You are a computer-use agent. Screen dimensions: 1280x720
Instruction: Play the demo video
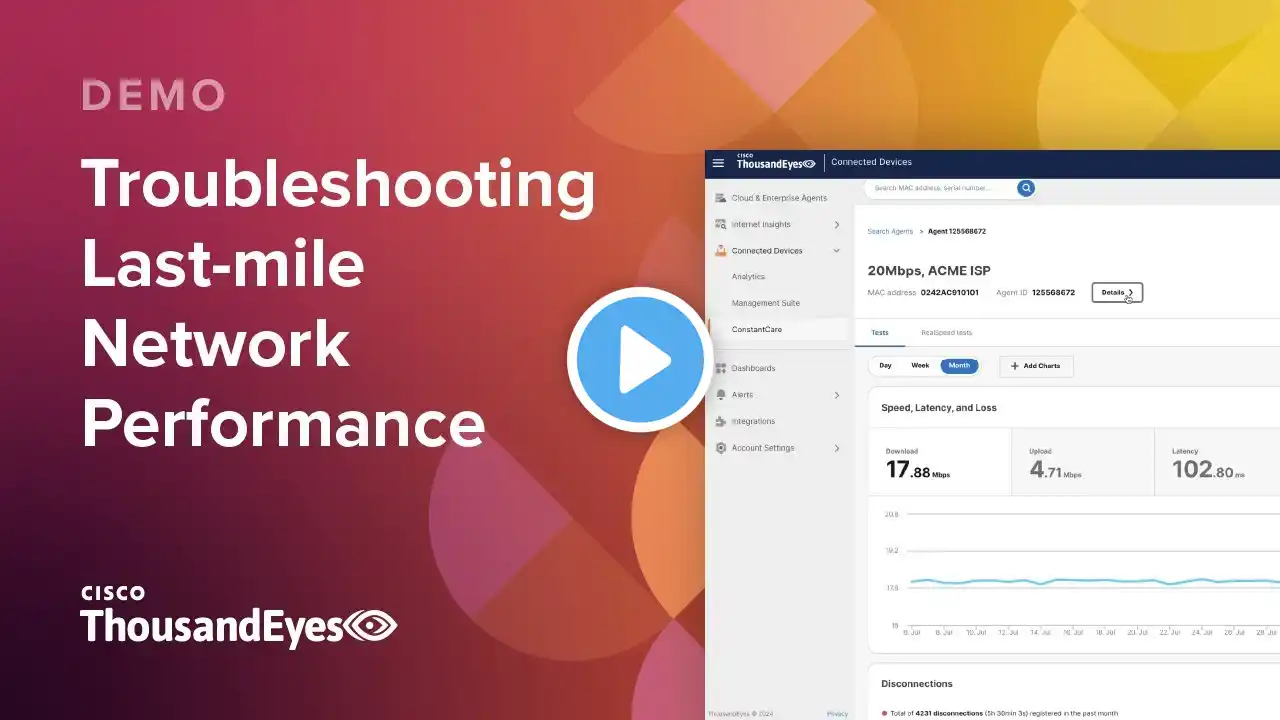(640, 360)
